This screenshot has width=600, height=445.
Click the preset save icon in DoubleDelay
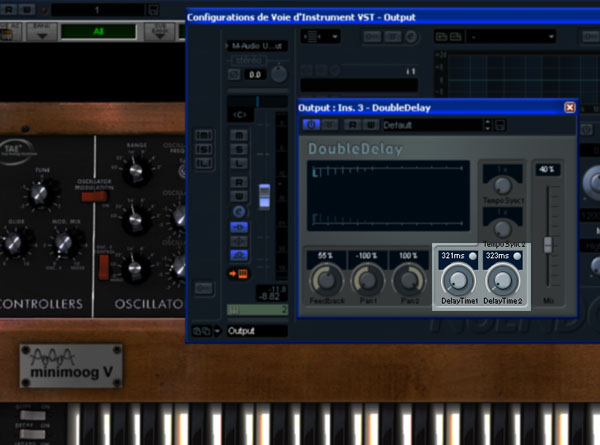(x=500, y=125)
